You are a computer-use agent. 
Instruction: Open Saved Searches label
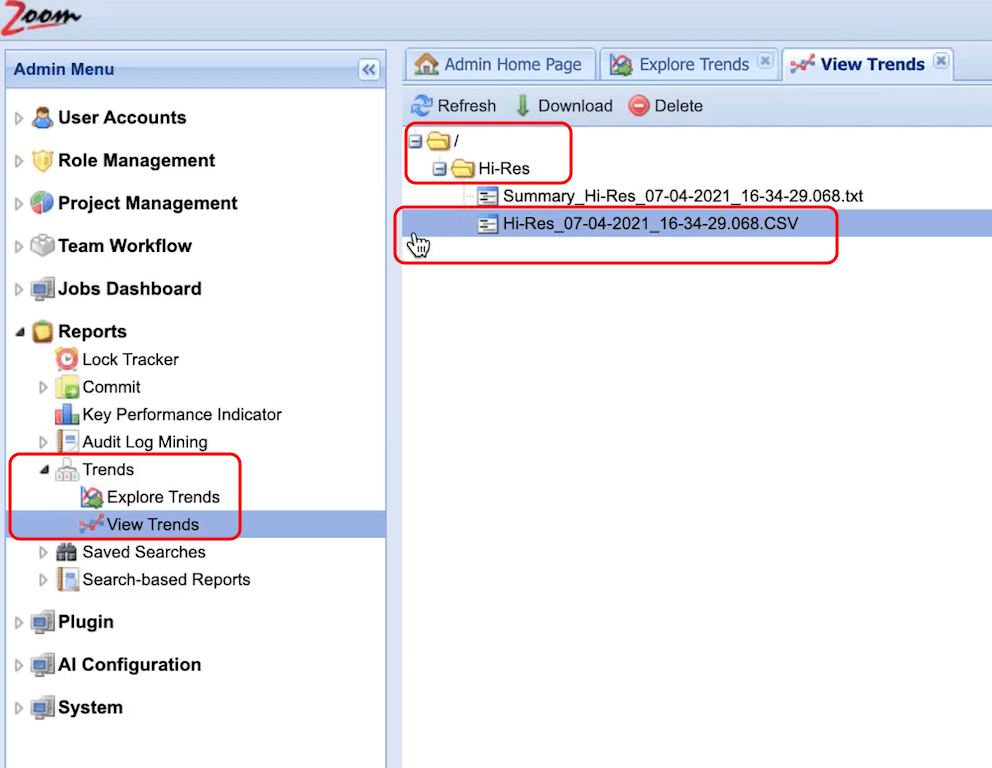pyautogui.click(x=144, y=552)
